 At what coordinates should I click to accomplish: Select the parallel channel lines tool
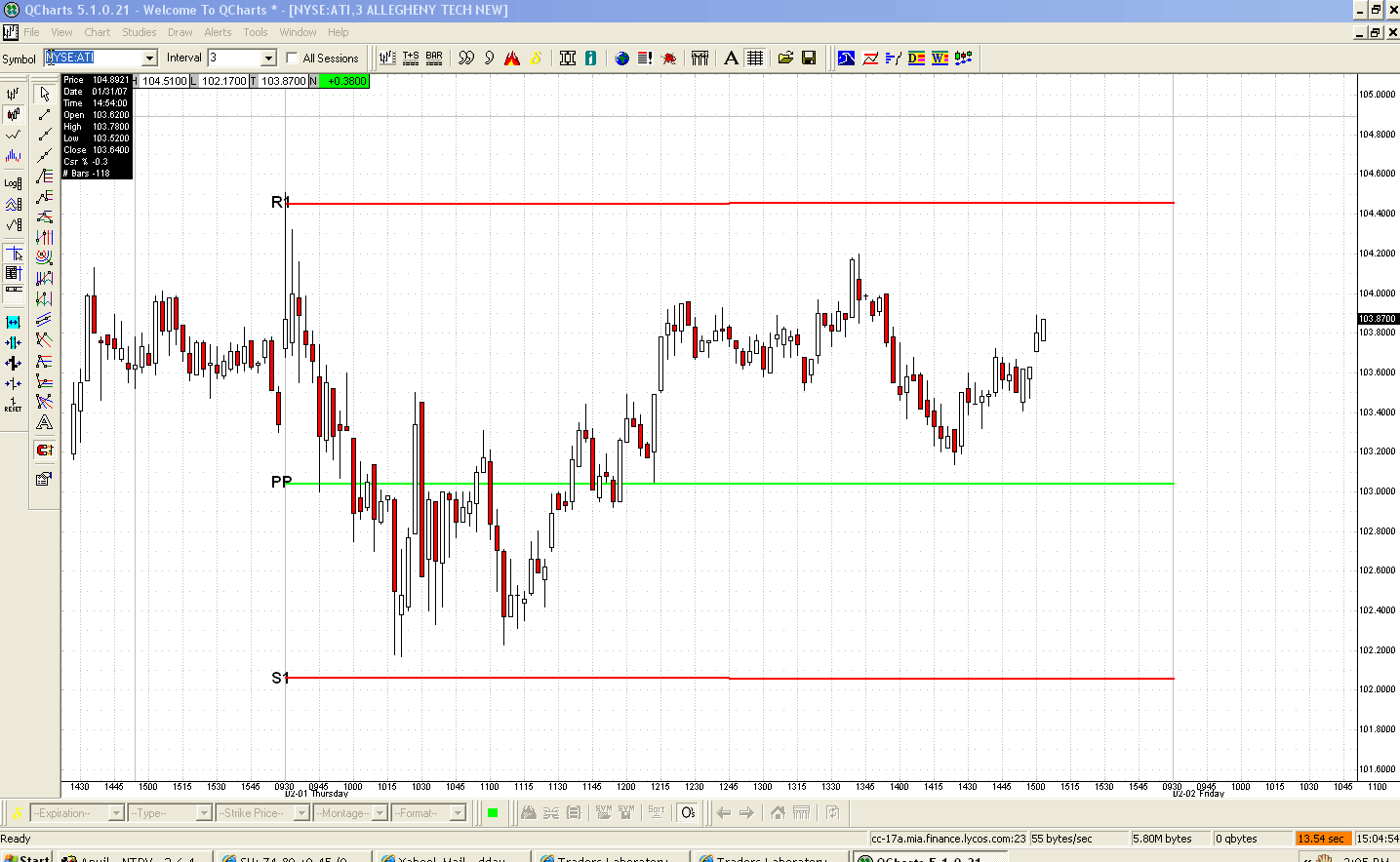point(44,319)
